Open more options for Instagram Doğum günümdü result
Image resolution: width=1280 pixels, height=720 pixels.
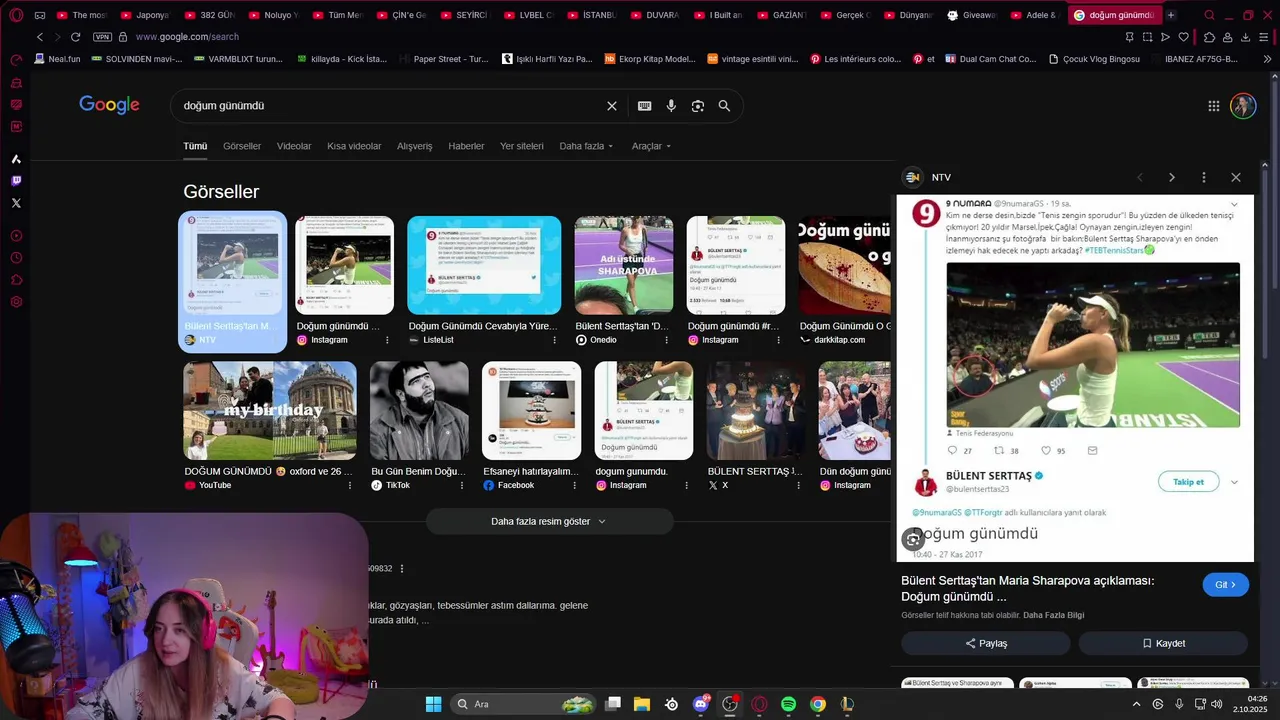coord(387,340)
